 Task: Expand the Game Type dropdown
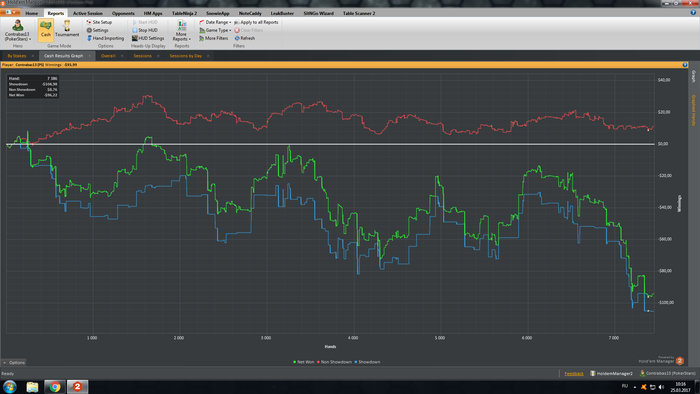[x=215, y=30]
